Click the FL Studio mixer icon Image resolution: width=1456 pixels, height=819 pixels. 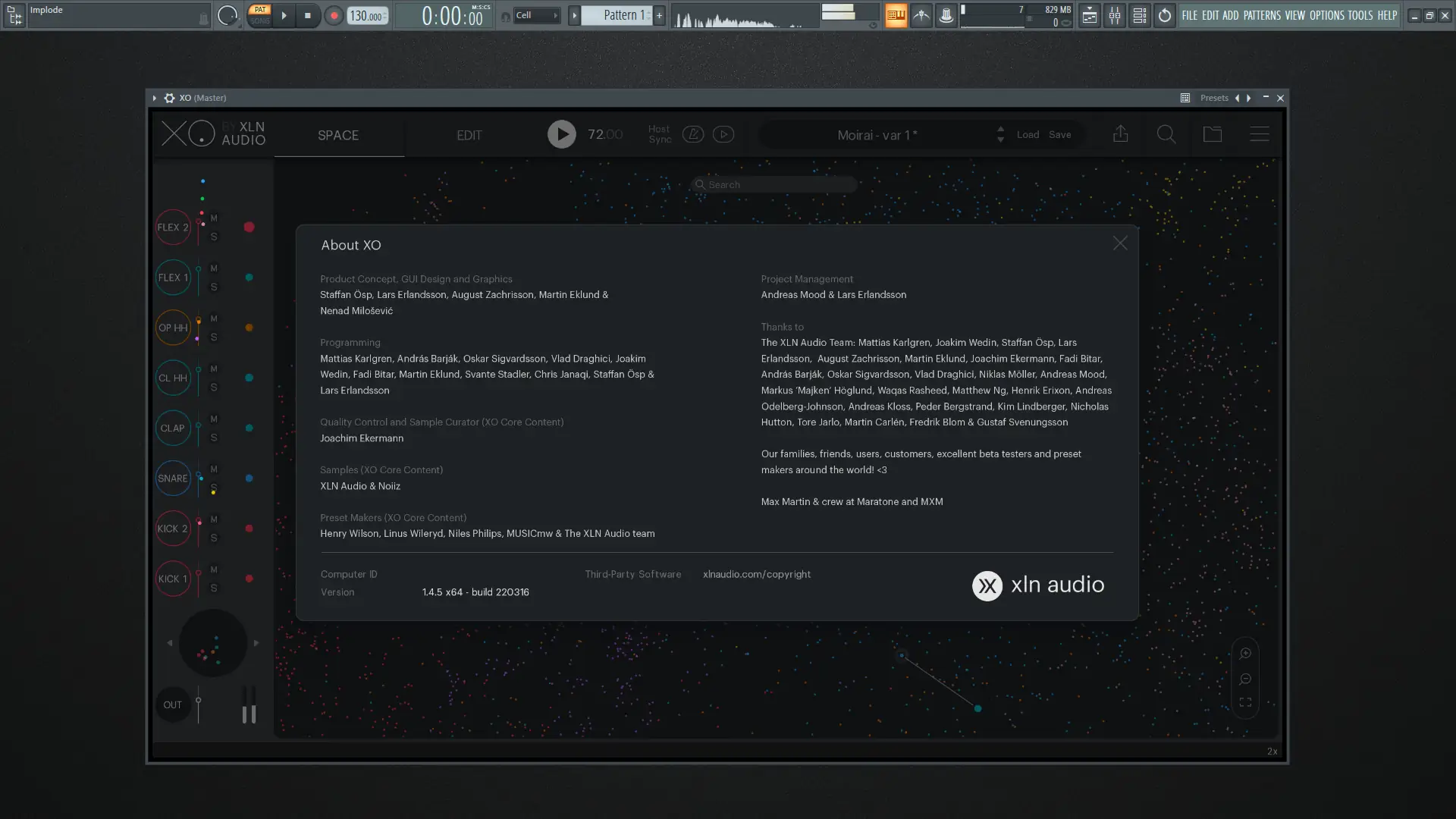1114,15
